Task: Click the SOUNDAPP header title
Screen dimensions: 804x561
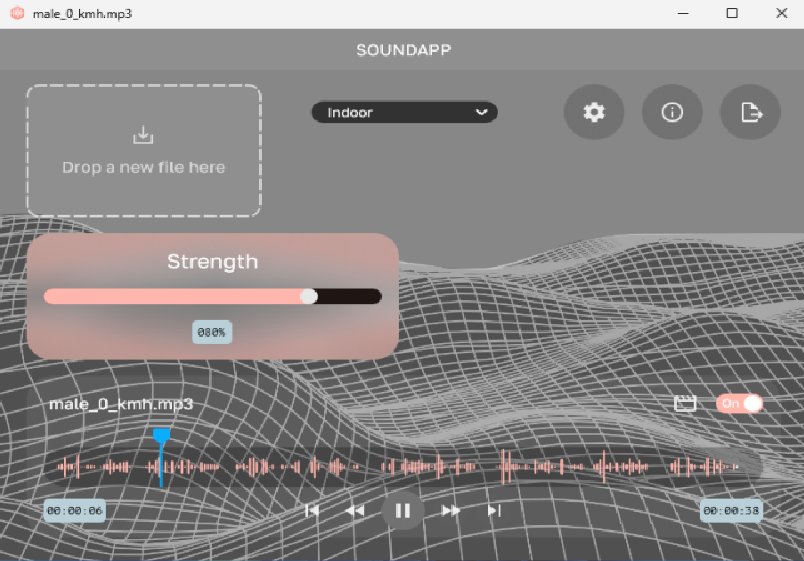Action: (404, 50)
